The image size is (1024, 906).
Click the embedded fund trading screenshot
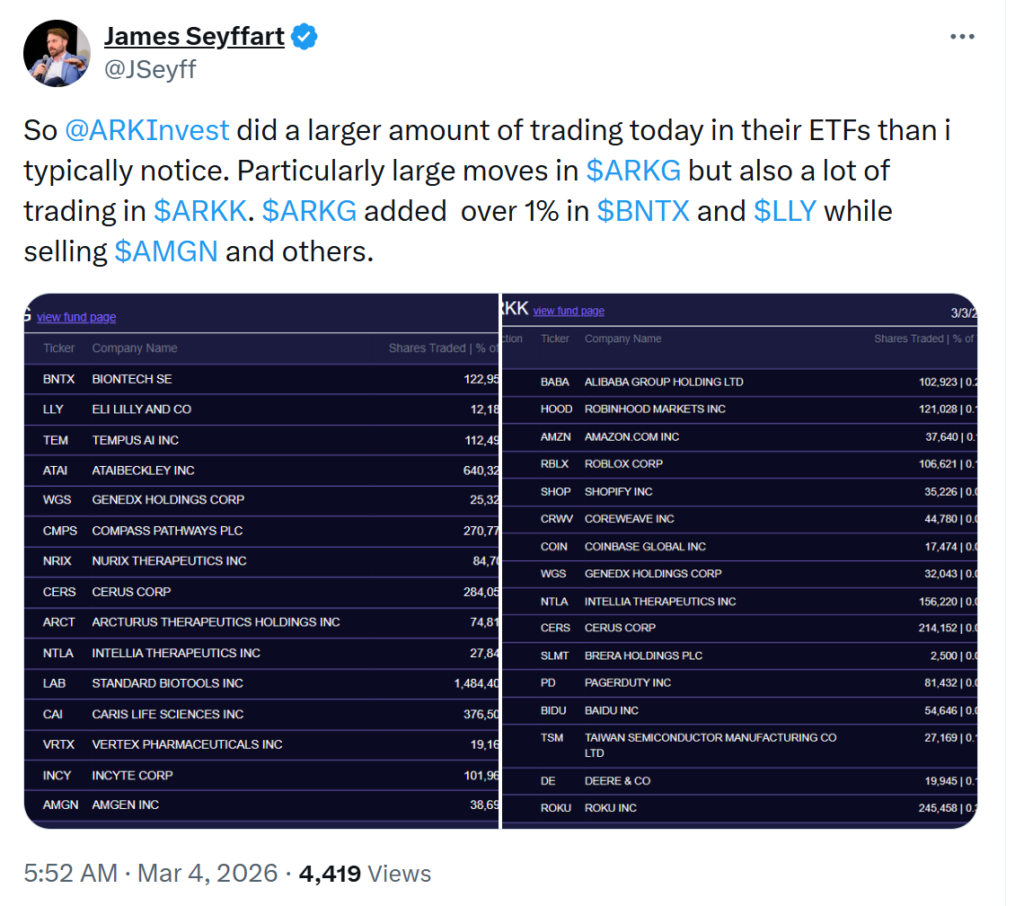(x=500, y=560)
